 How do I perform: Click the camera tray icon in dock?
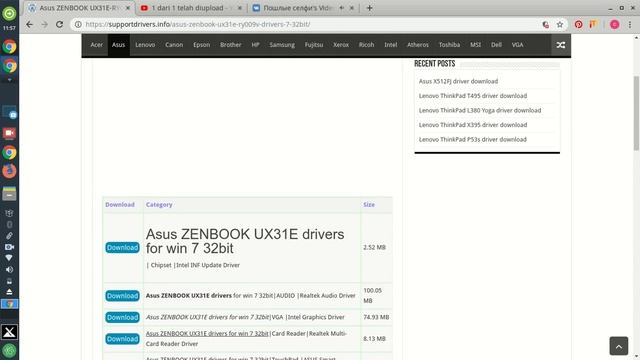9,247
